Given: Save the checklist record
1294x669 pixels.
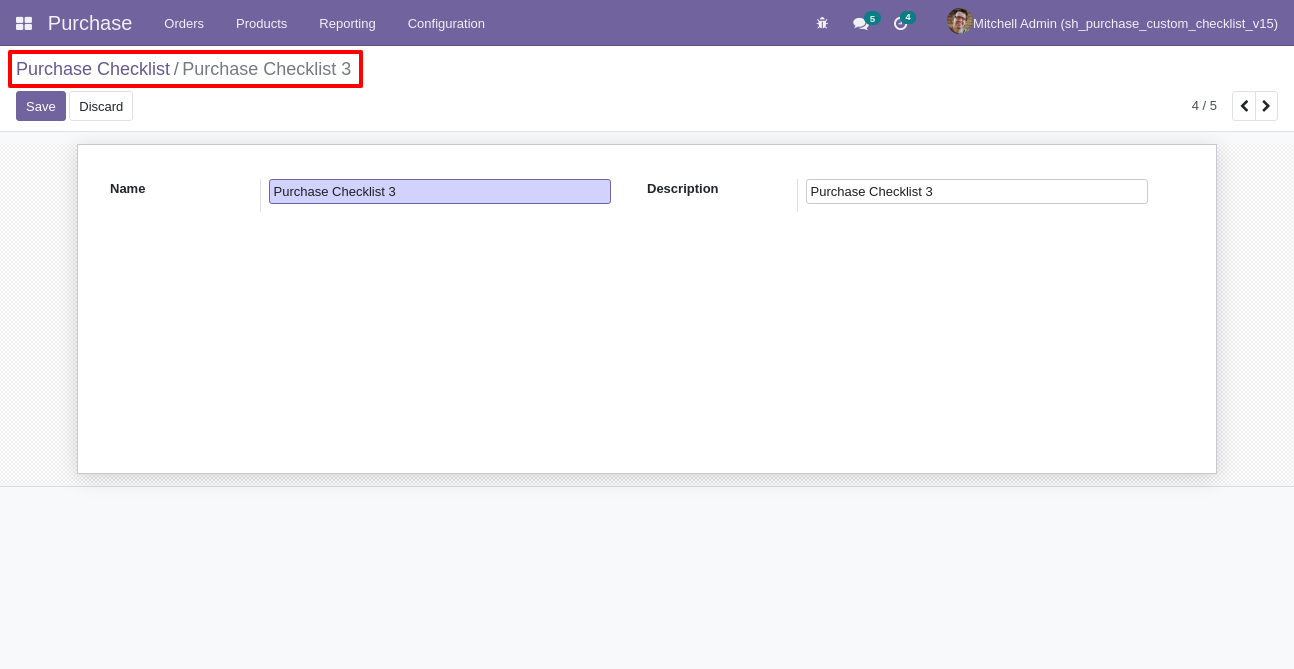Looking at the screenshot, I should point(41,106).
